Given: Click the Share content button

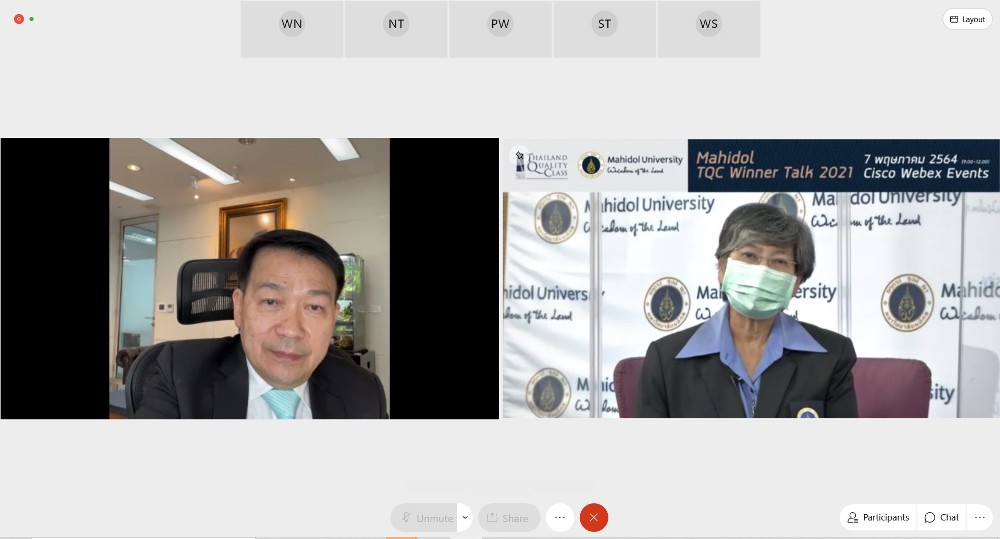Looking at the screenshot, I should click(508, 518).
